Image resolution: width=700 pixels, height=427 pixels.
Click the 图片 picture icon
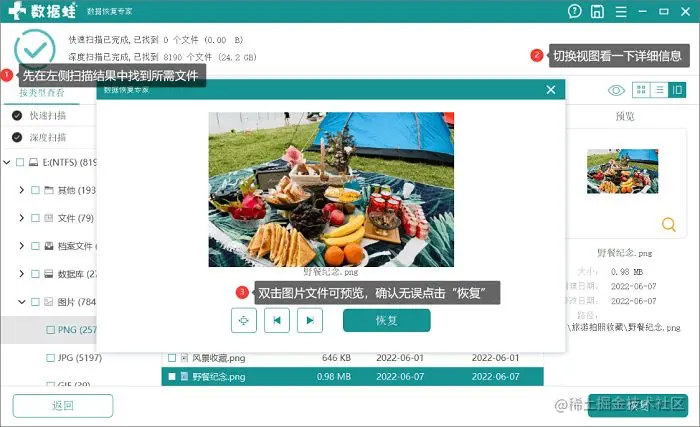49,302
